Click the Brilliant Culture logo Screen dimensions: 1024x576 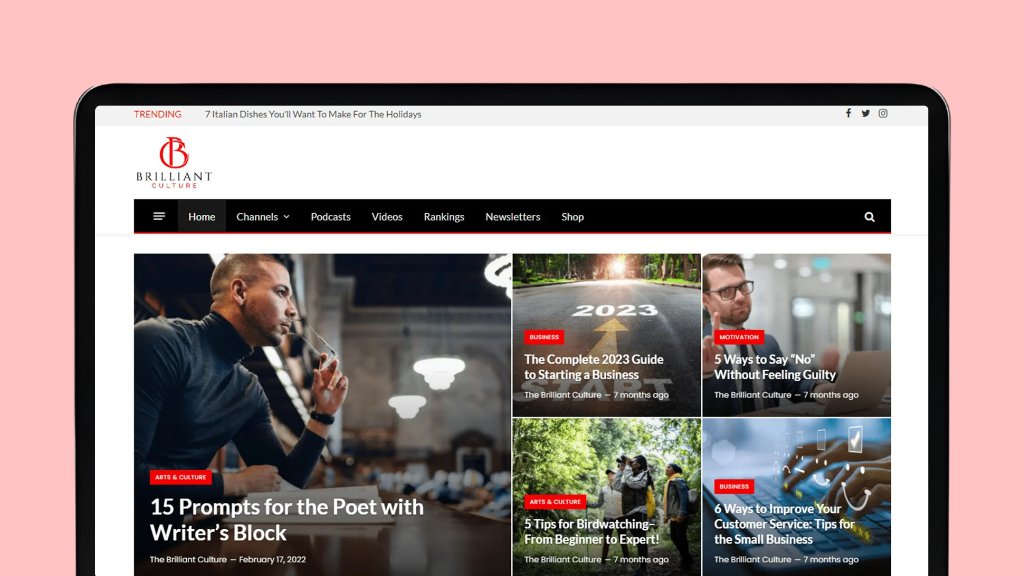pyautogui.click(x=174, y=162)
